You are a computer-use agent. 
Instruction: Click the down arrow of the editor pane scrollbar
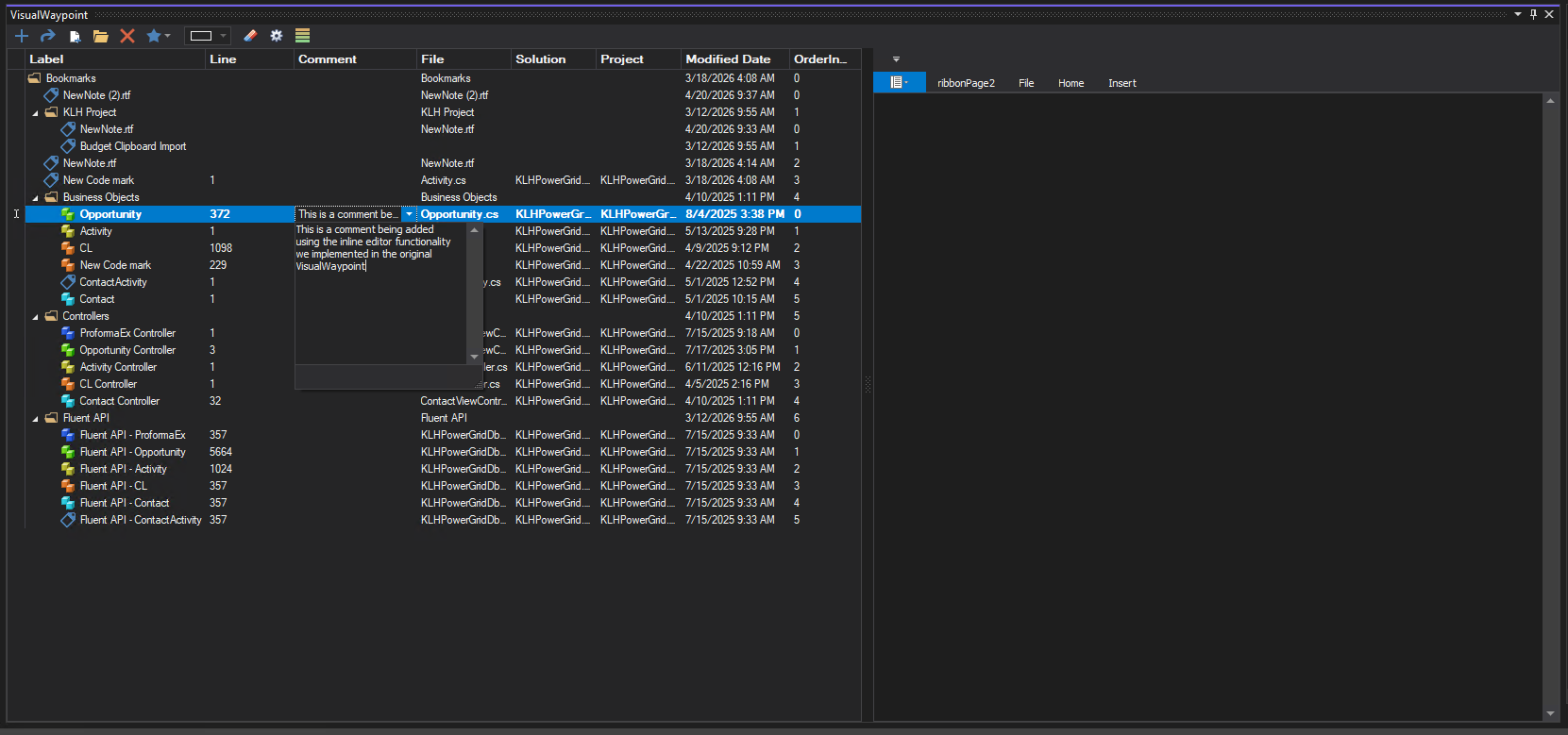coord(1550,714)
